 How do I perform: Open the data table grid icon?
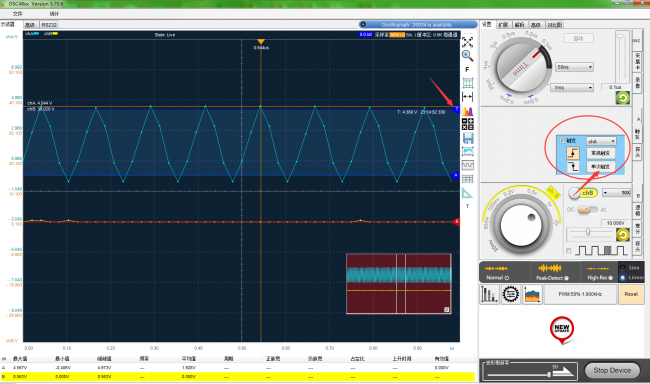(x=468, y=179)
